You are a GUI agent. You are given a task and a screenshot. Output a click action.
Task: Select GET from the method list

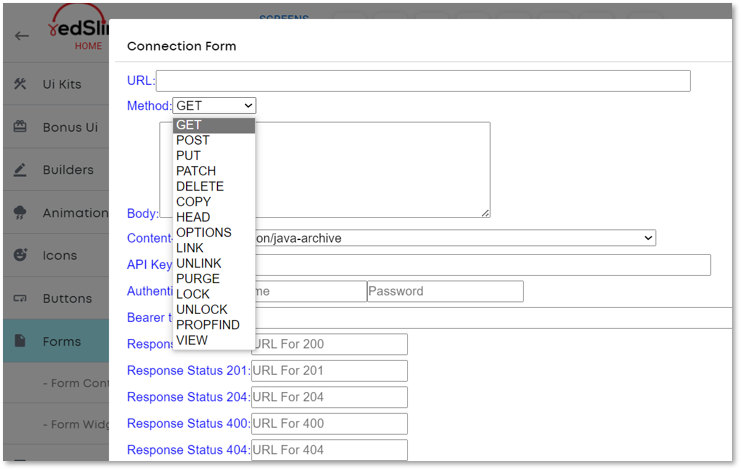[214, 125]
